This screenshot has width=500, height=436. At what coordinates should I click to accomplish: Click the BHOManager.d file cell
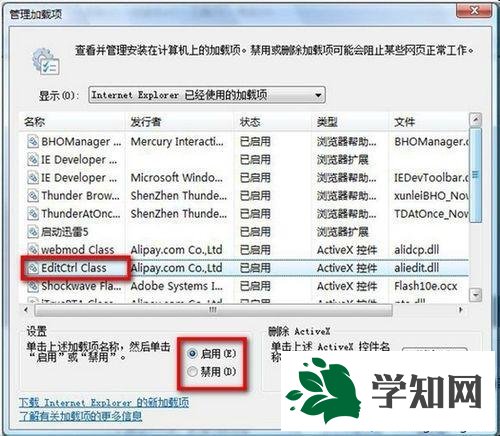click(x=432, y=142)
